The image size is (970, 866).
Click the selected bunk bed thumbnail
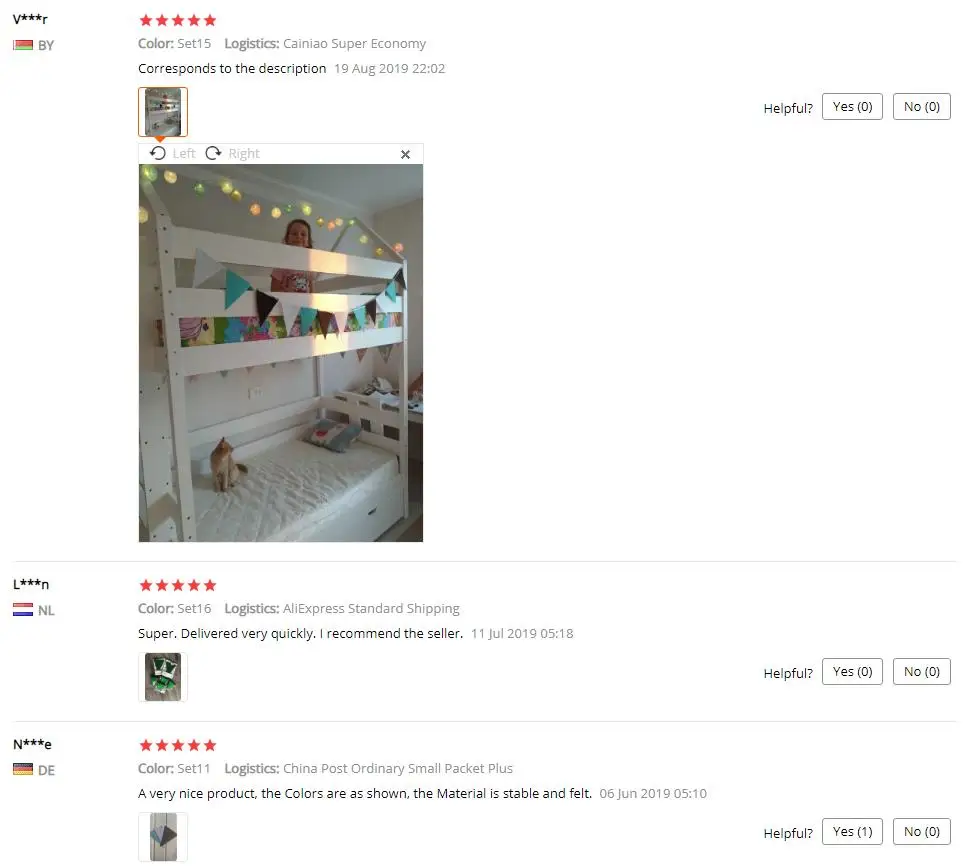[163, 112]
